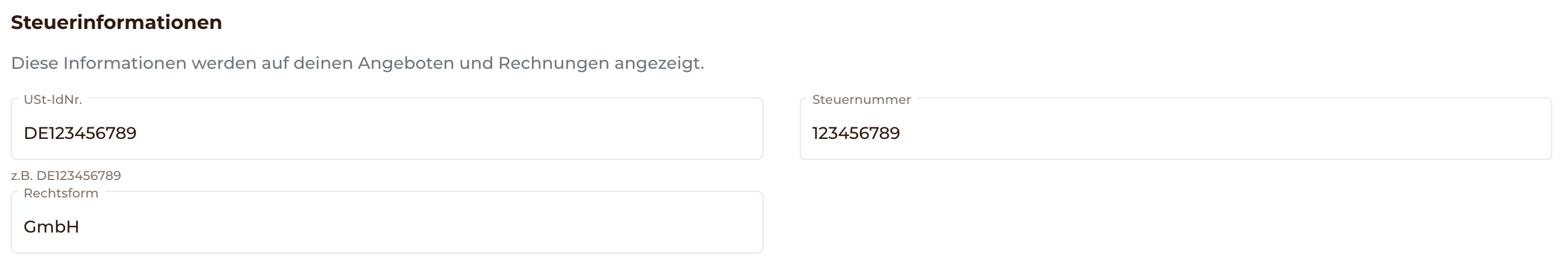Click the 'z.B. DE123456789' helper hint

[x=66, y=176]
